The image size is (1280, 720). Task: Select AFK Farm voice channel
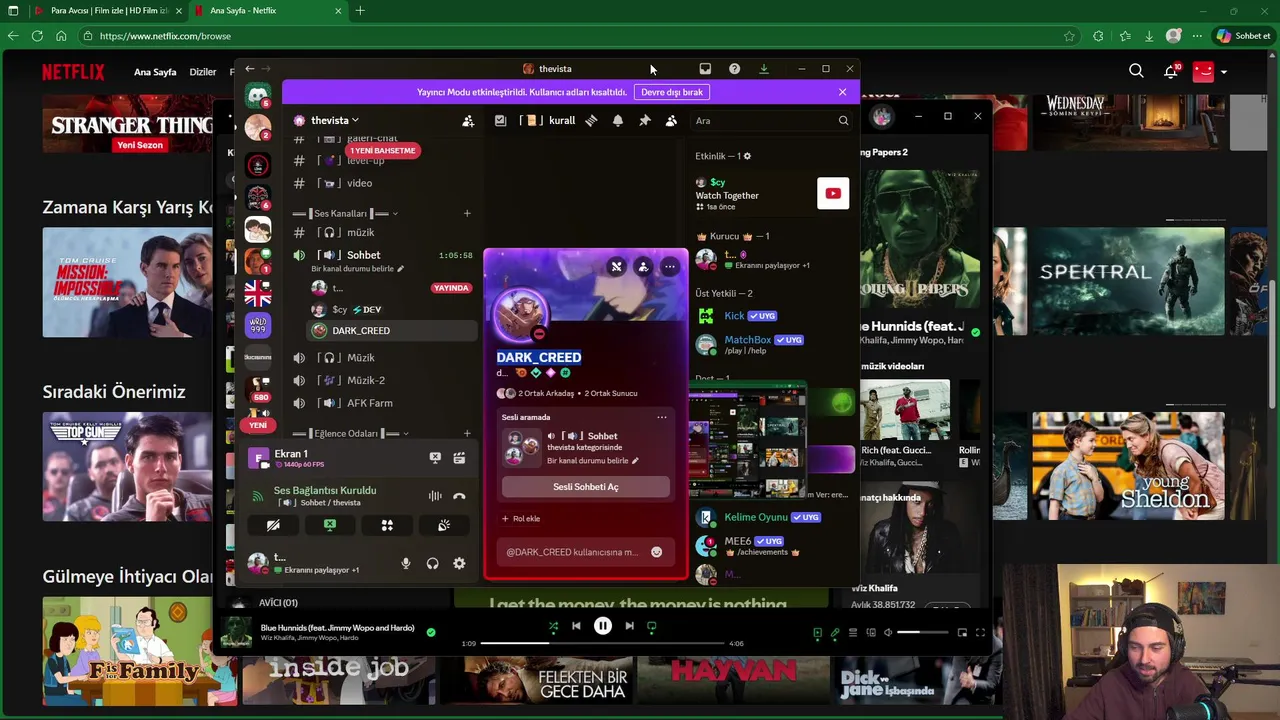[x=384, y=403]
